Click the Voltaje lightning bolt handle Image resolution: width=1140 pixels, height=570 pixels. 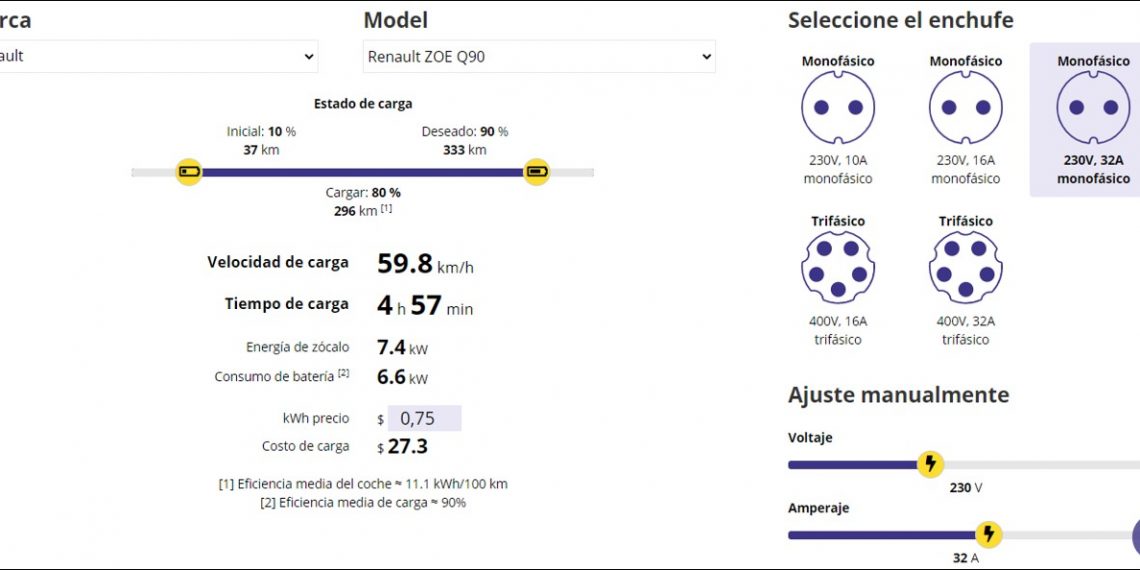click(x=930, y=464)
